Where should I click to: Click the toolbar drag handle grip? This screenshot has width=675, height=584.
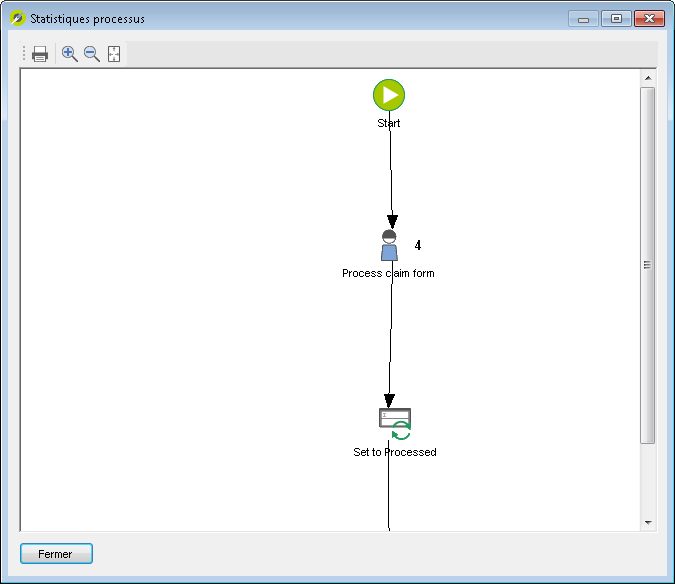(24, 54)
